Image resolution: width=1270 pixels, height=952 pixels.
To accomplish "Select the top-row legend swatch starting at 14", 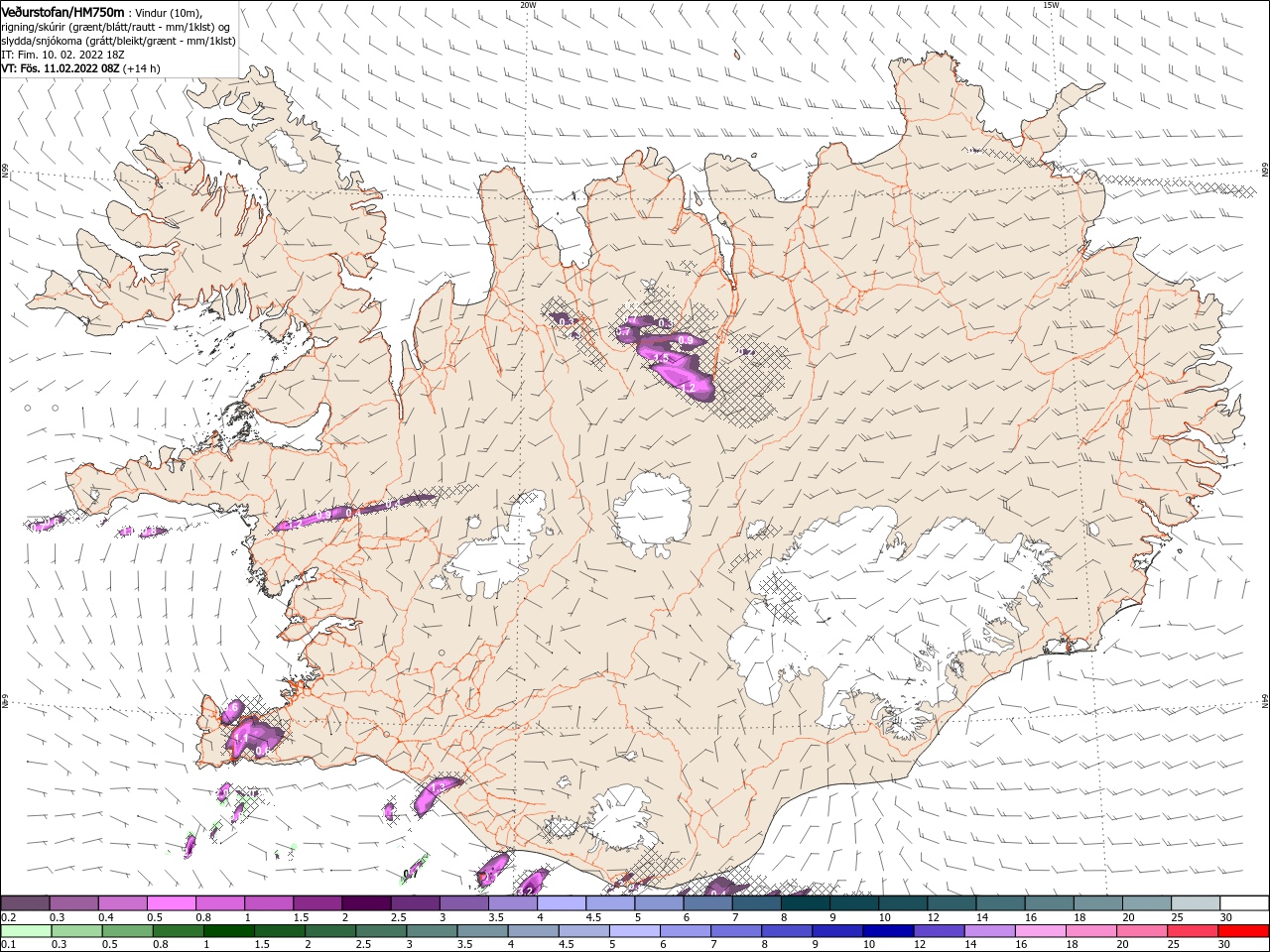I will (999, 902).
